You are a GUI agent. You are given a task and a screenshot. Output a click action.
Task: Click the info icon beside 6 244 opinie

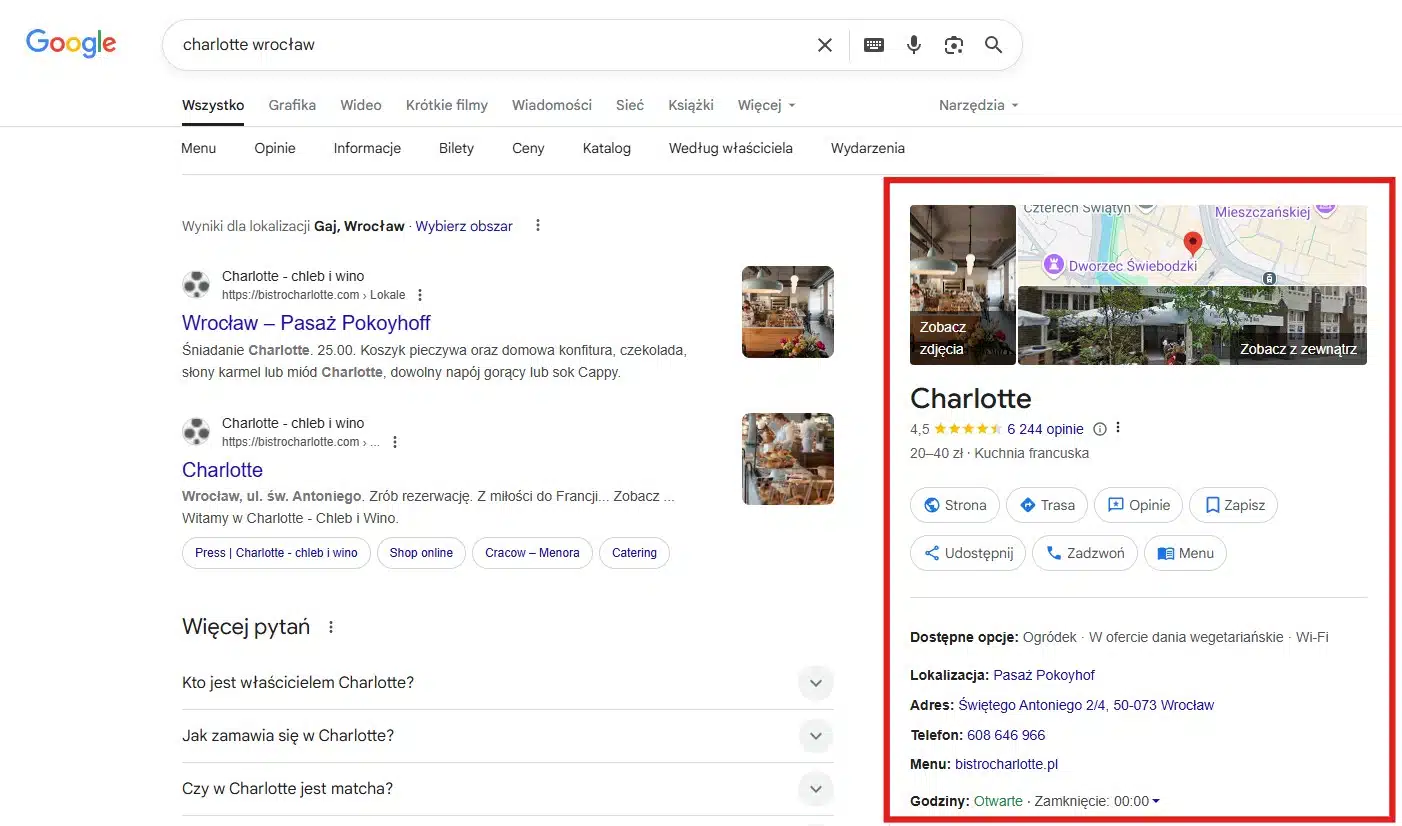(1100, 429)
